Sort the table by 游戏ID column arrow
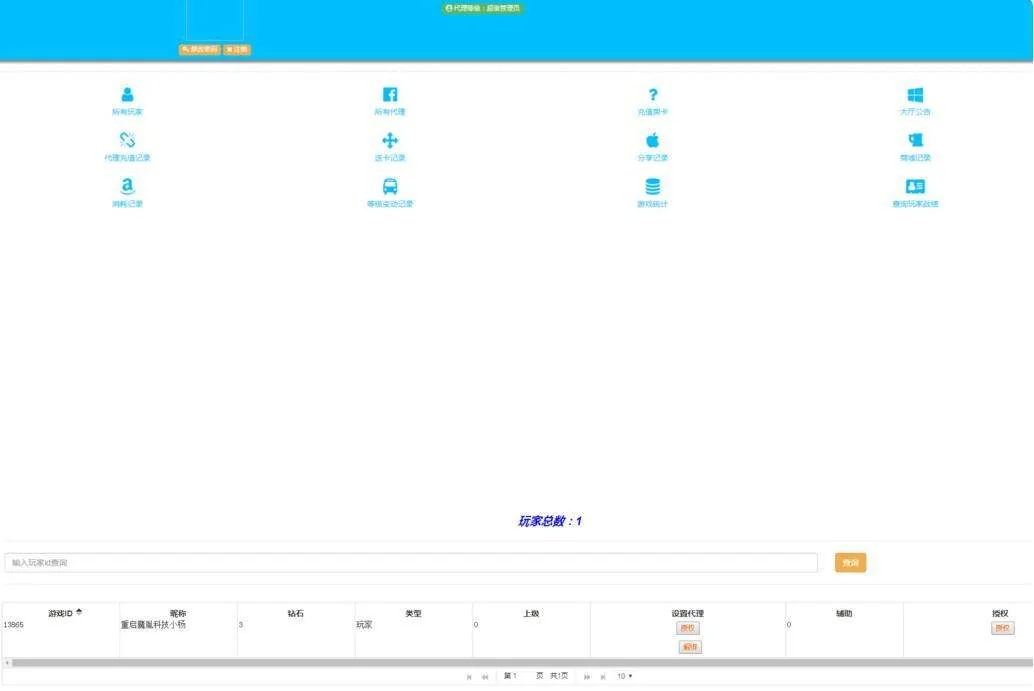The height and width of the screenshot is (691, 1034). [x=79, y=612]
